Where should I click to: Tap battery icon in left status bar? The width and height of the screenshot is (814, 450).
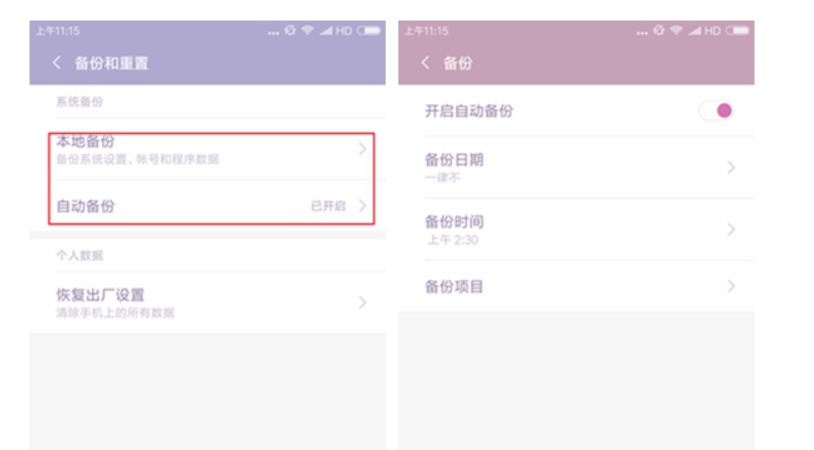pos(369,31)
